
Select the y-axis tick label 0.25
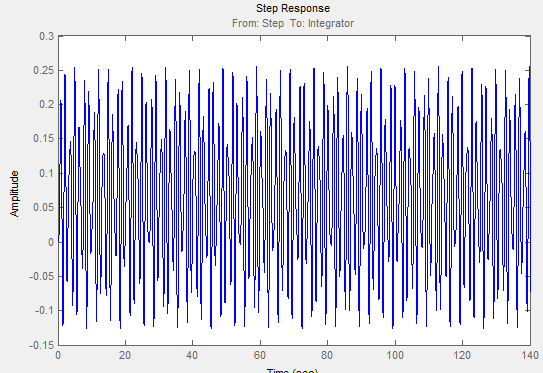coord(44,70)
